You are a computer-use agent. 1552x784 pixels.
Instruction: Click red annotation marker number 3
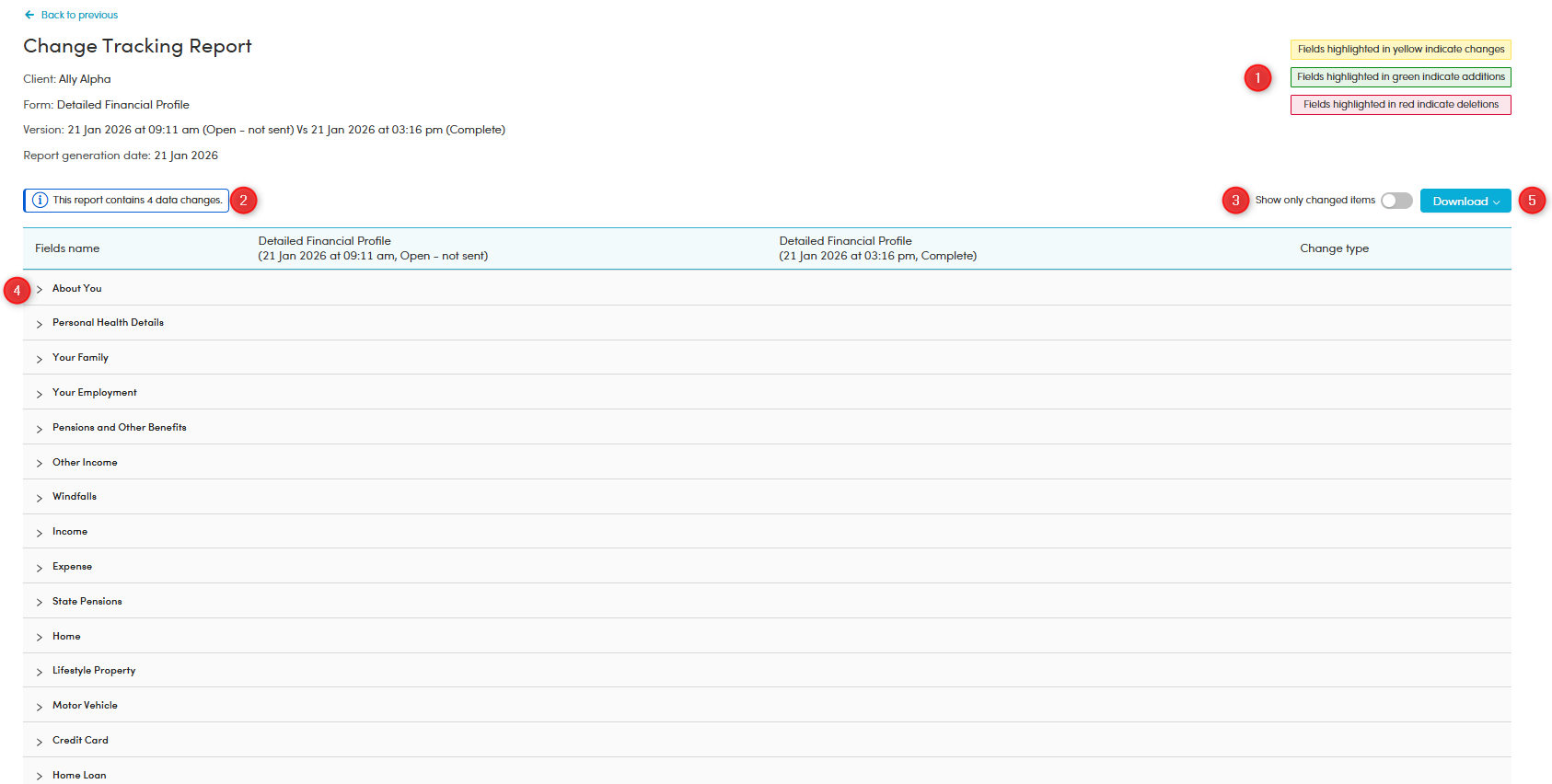pos(1235,200)
